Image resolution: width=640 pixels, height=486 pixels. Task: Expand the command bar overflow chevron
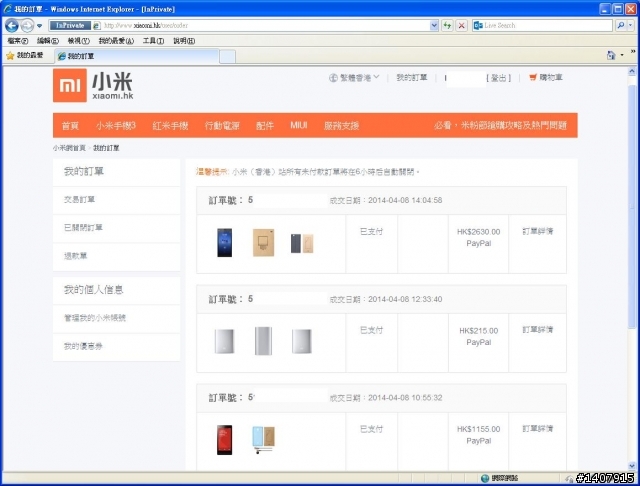633,52
